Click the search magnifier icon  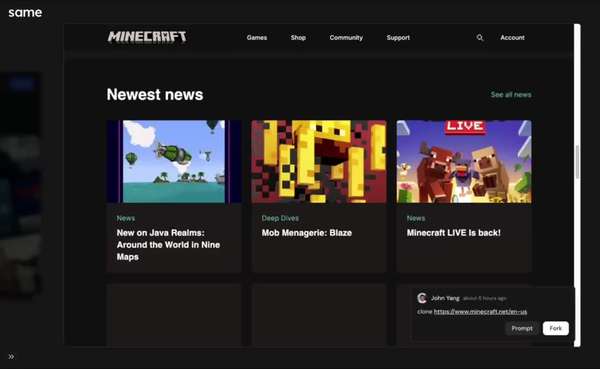click(480, 38)
